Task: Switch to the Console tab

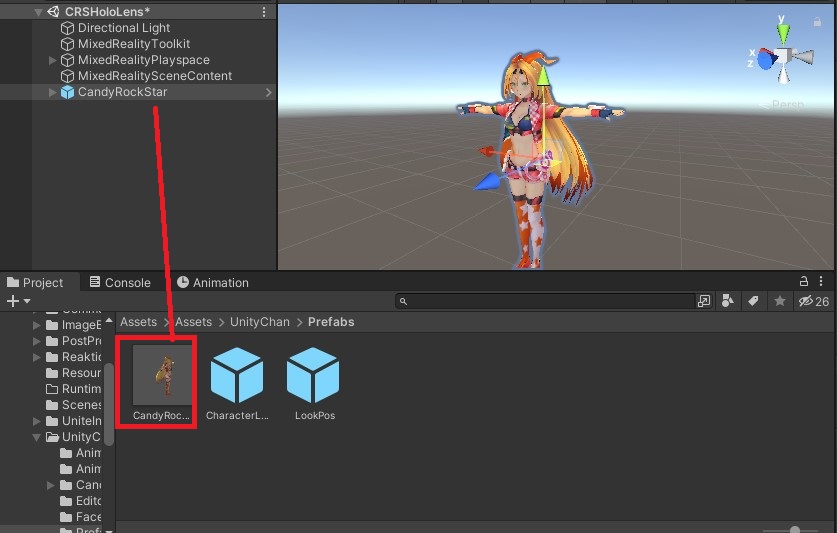Action: coord(120,283)
